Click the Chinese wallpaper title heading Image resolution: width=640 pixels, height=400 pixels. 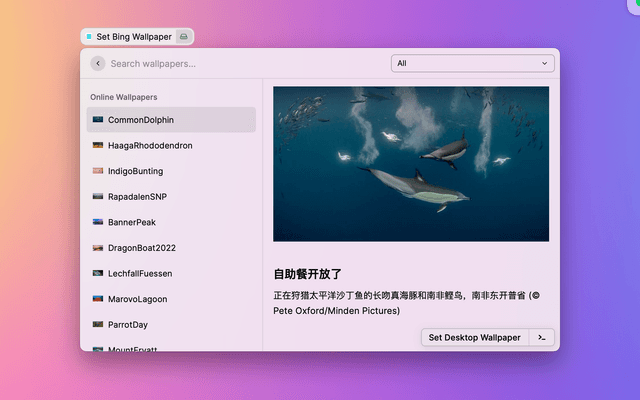(308, 273)
